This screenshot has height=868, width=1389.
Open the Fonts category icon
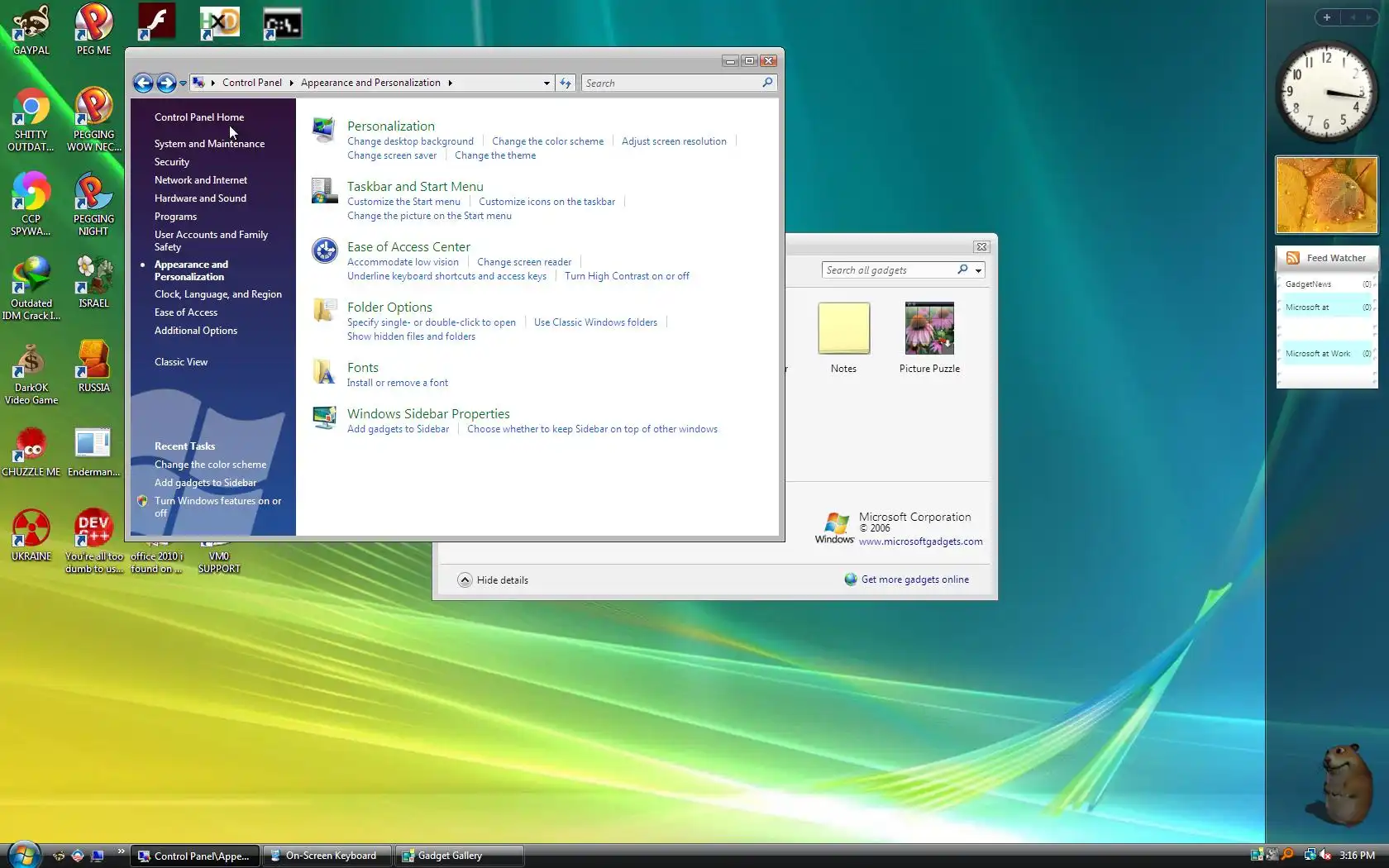324,371
